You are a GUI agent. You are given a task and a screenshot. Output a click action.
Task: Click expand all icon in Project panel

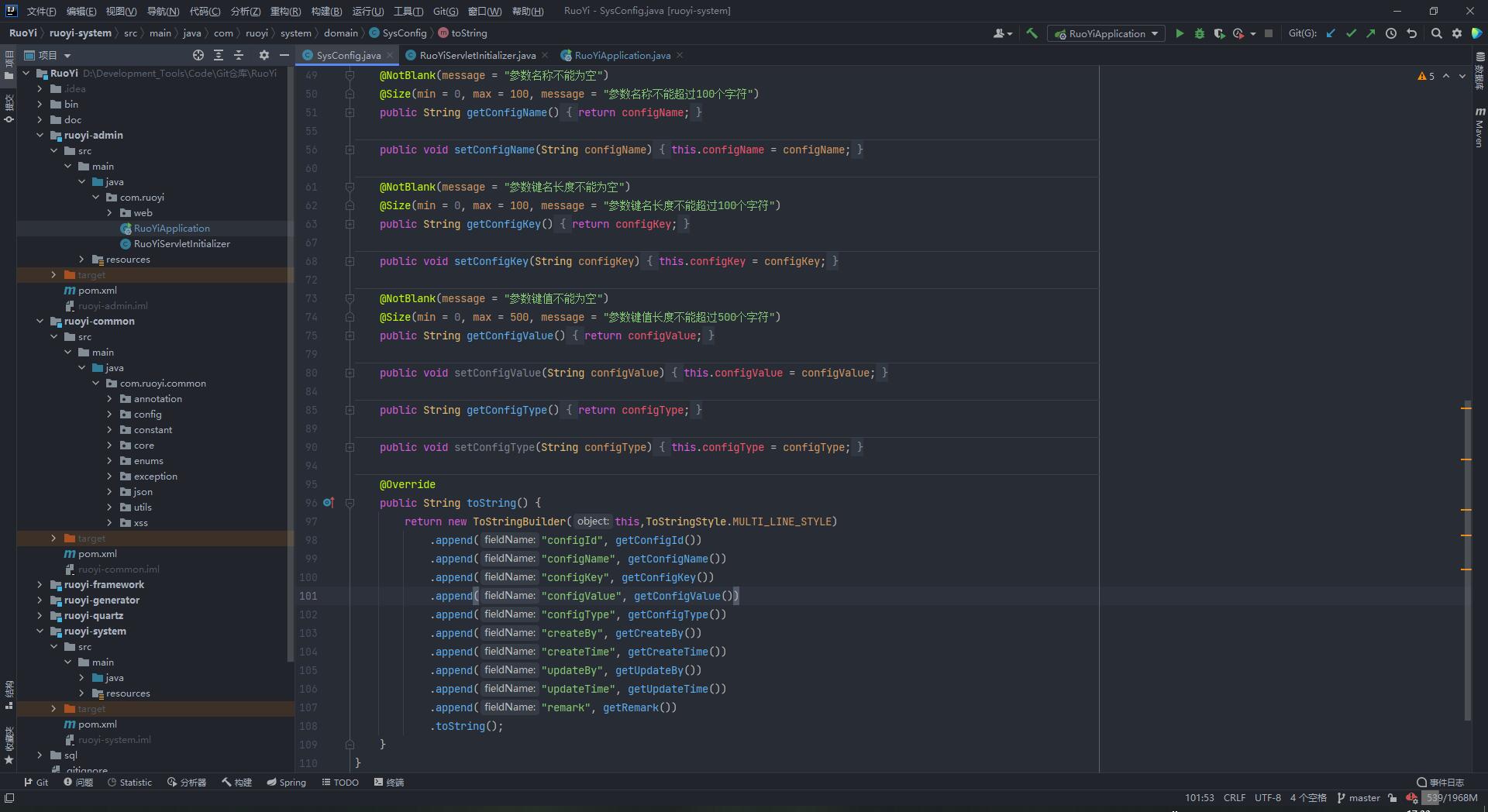click(x=219, y=55)
